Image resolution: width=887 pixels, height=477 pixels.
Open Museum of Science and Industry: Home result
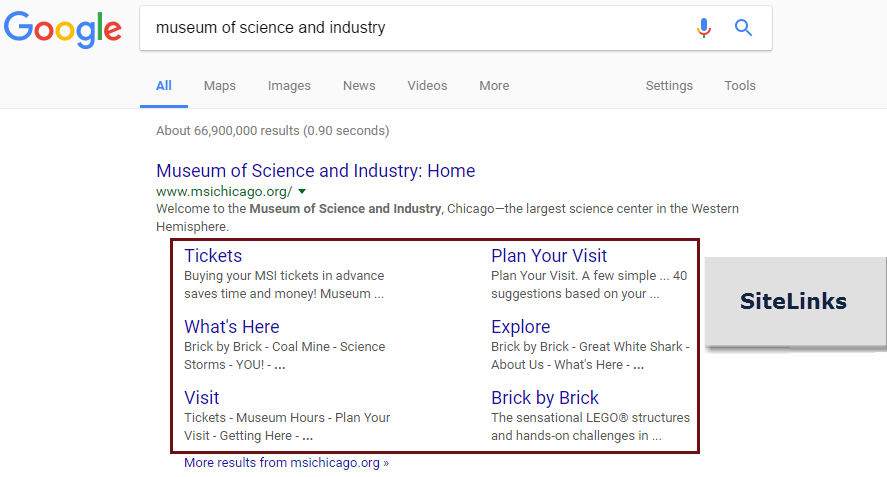(x=315, y=171)
